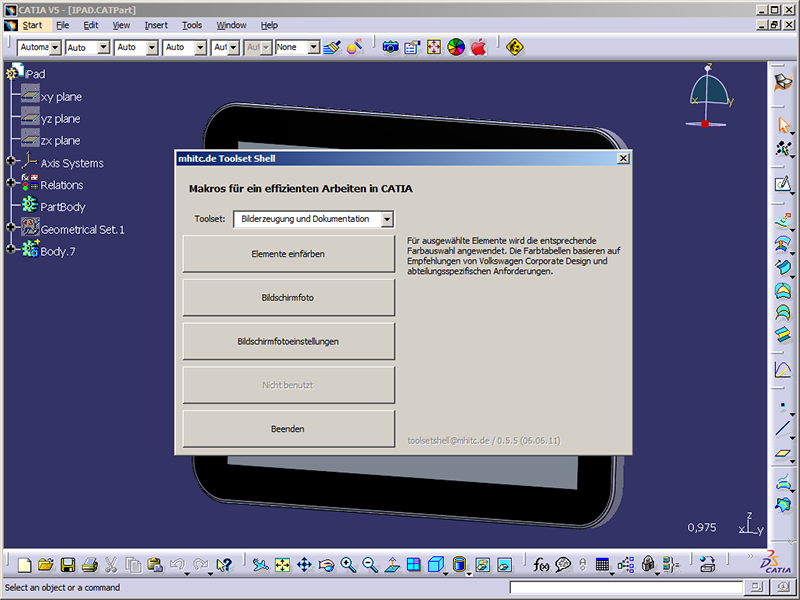Screen dimensions: 800x600
Task: Open the Window menu
Action: pyautogui.click(x=231, y=25)
